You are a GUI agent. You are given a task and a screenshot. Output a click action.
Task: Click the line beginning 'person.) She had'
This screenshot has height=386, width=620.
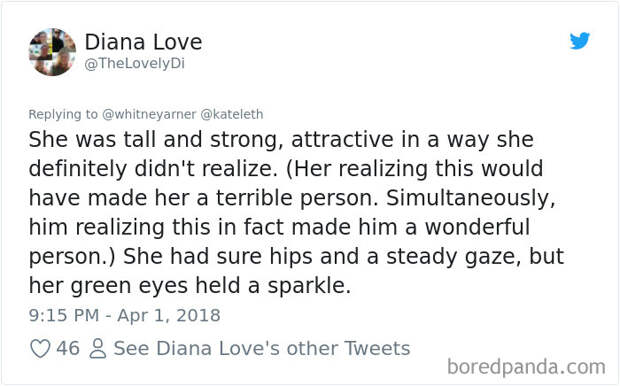coord(296,256)
